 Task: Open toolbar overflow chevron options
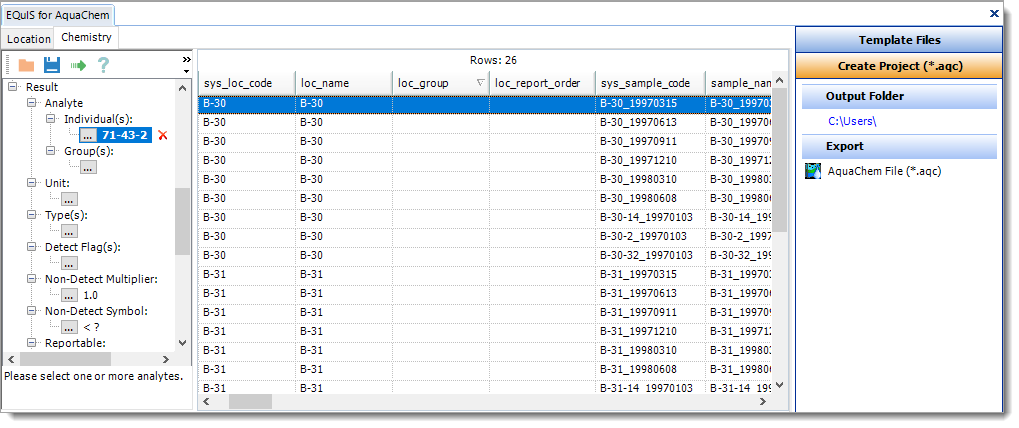(187, 64)
